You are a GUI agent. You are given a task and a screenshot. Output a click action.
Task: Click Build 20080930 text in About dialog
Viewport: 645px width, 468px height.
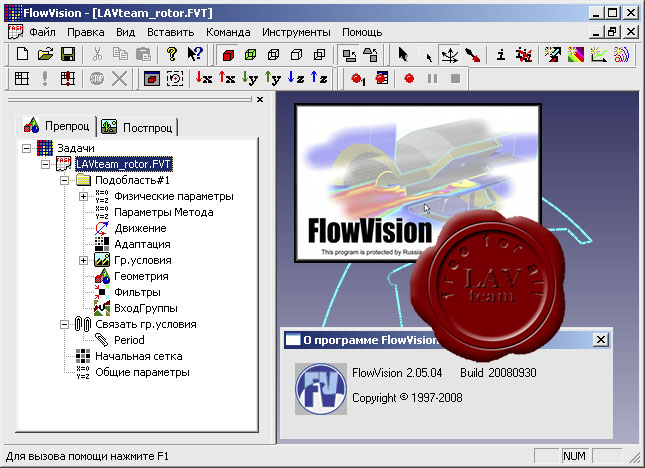tap(498, 373)
